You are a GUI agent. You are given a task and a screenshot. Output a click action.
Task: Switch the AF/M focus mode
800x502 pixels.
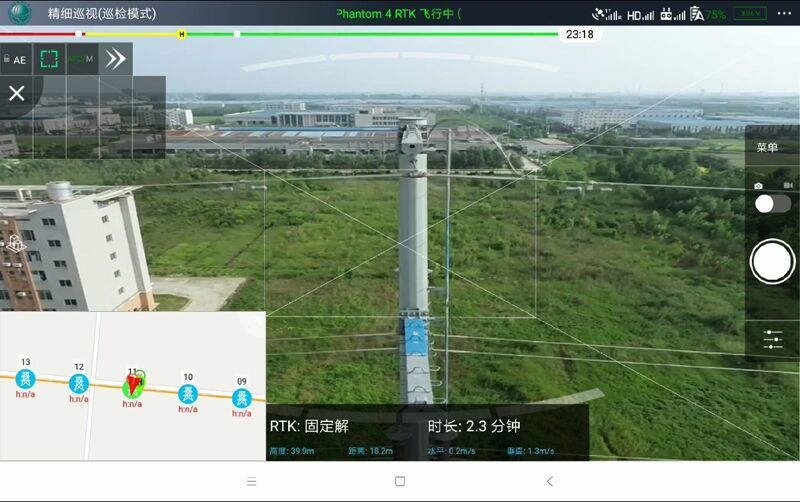[82, 59]
